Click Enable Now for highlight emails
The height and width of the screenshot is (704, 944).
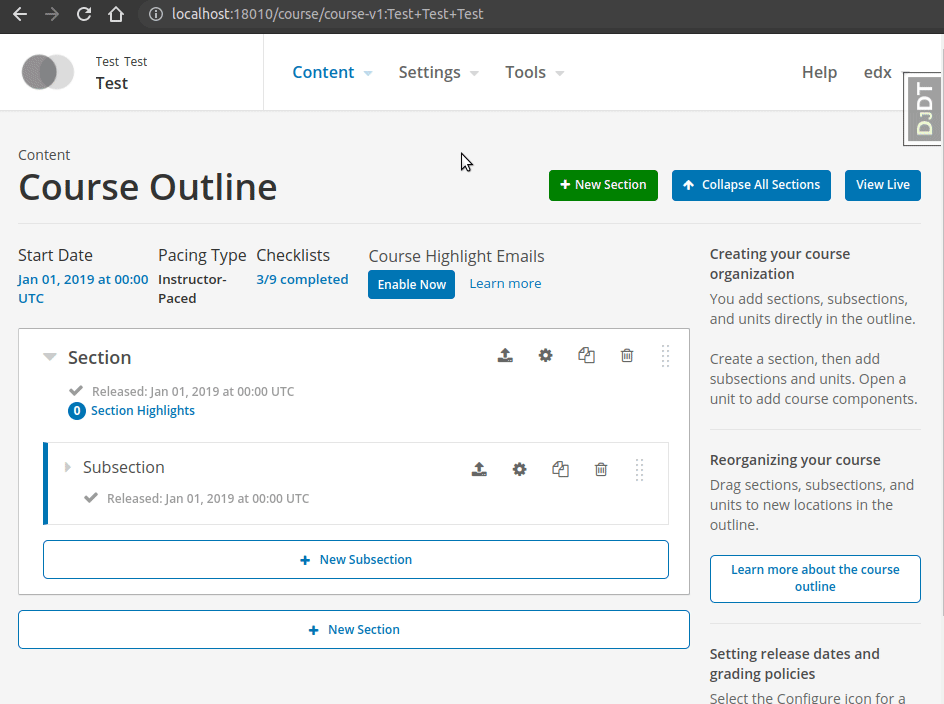412,284
